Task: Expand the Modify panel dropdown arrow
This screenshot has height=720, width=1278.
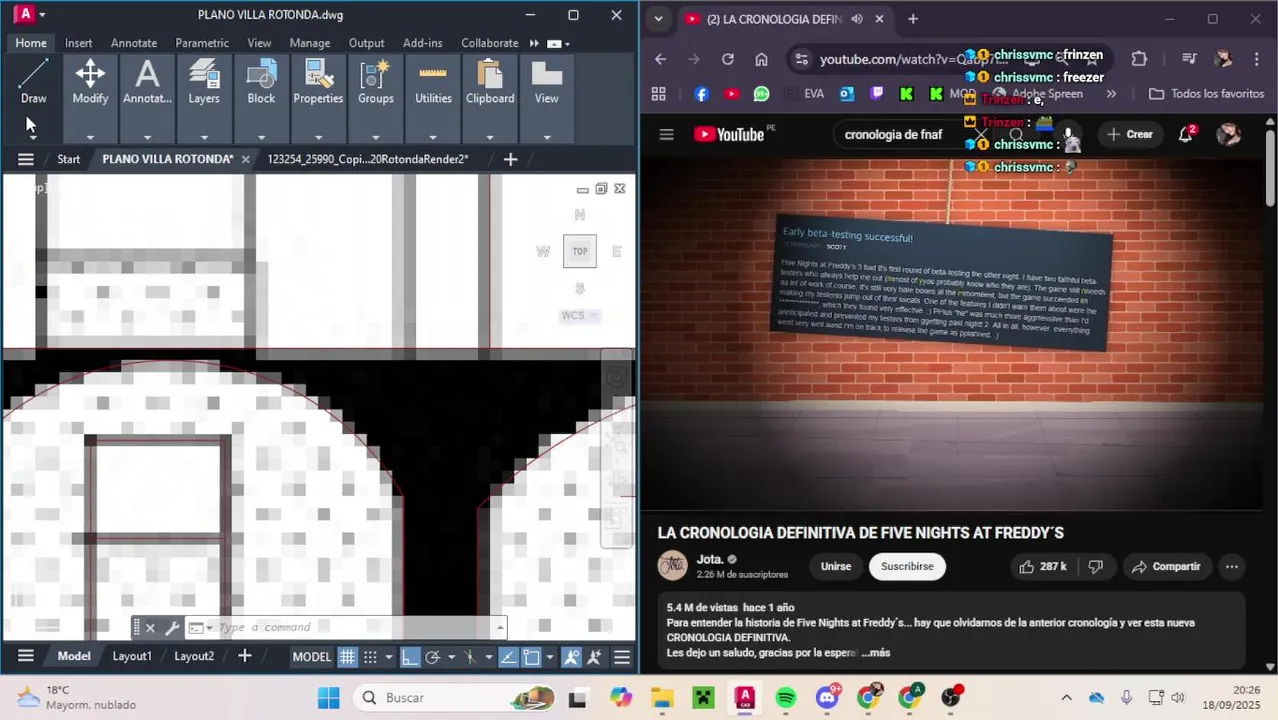Action: click(x=90, y=137)
